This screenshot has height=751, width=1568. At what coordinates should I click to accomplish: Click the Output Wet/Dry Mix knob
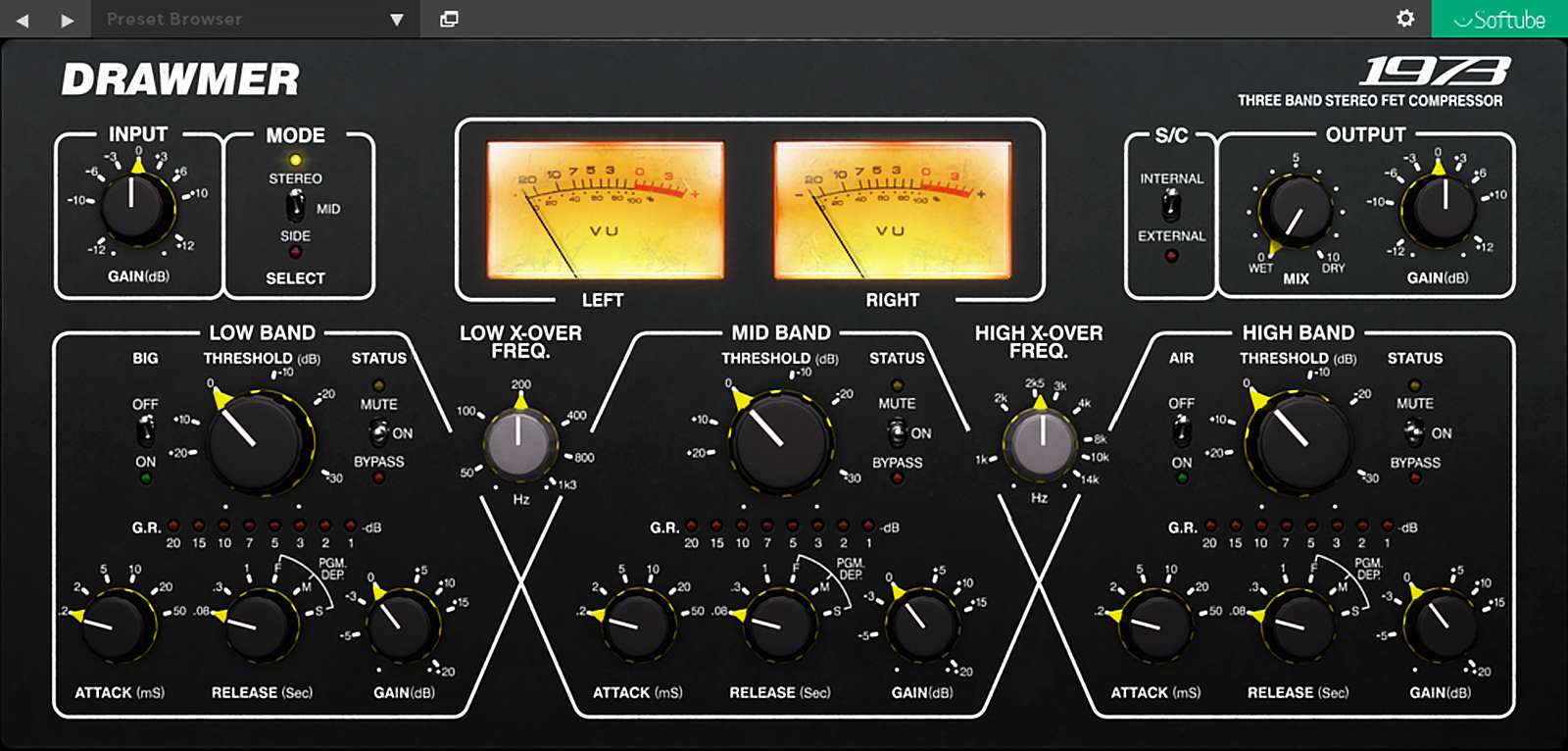click(1296, 212)
